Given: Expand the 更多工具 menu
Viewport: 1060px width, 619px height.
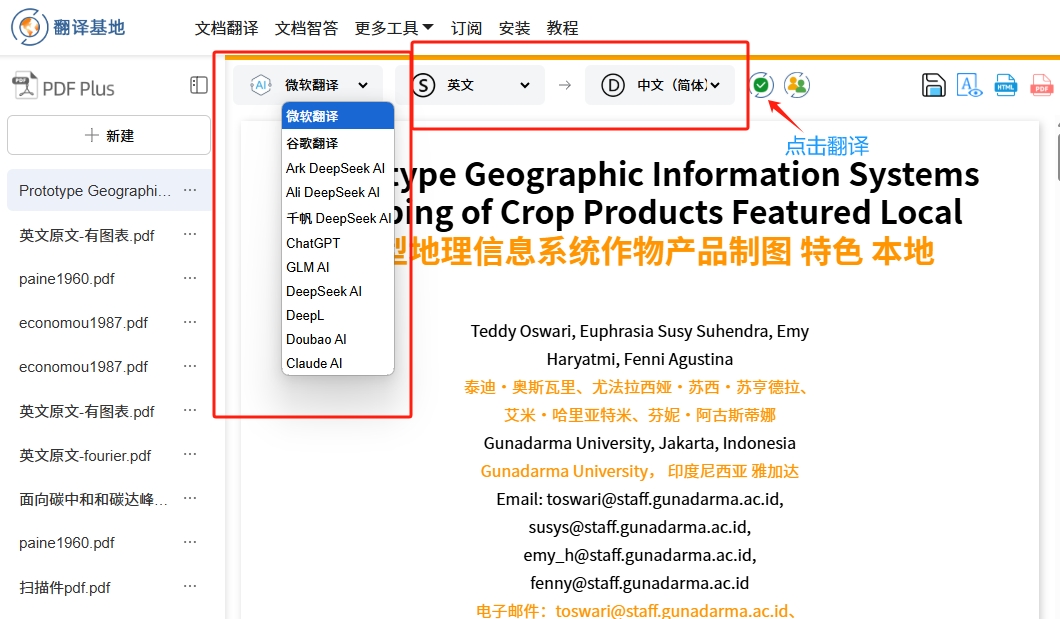Looking at the screenshot, I should coord(393,28).
